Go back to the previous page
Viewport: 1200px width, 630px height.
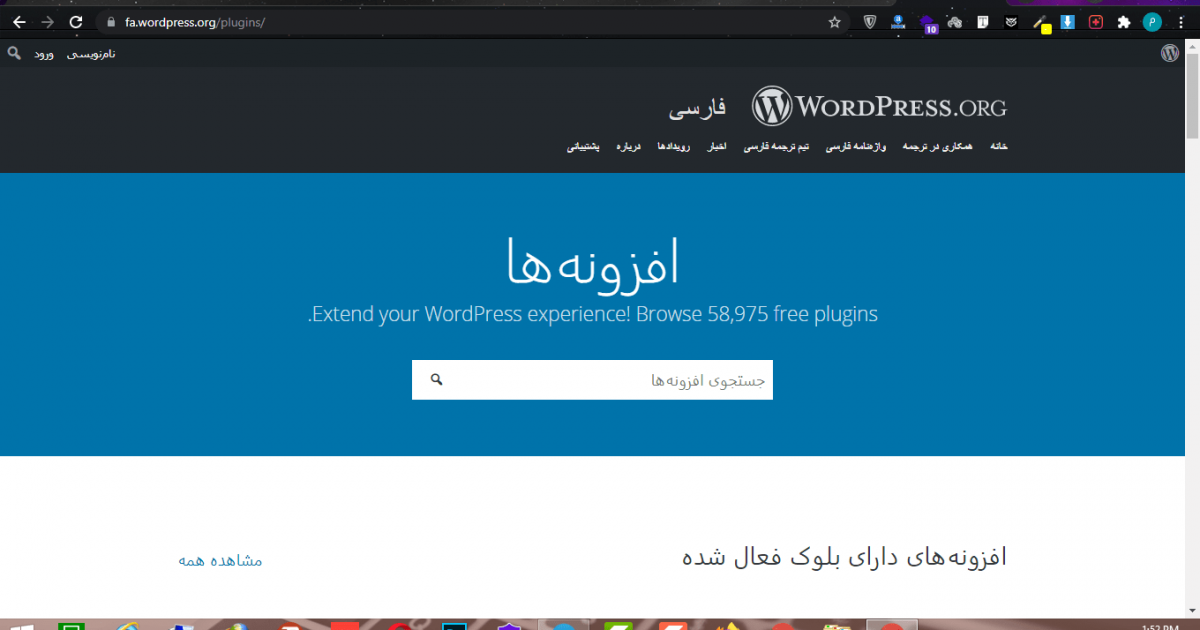[19, 22]
